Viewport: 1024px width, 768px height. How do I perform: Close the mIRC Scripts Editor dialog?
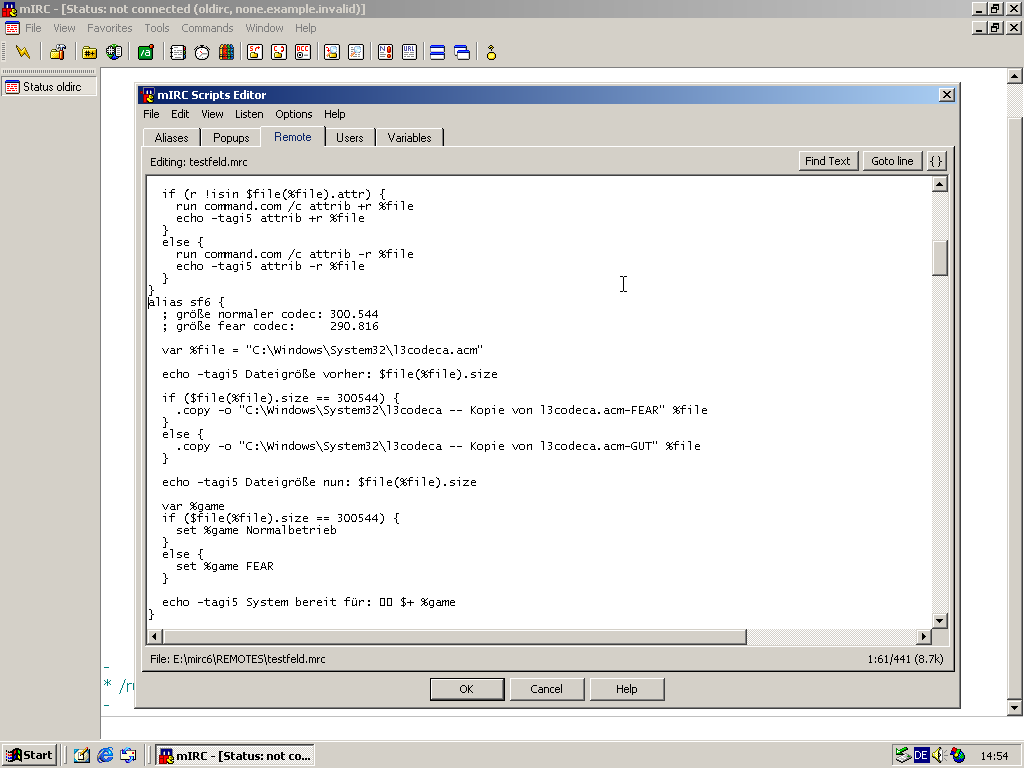point(947,95)
